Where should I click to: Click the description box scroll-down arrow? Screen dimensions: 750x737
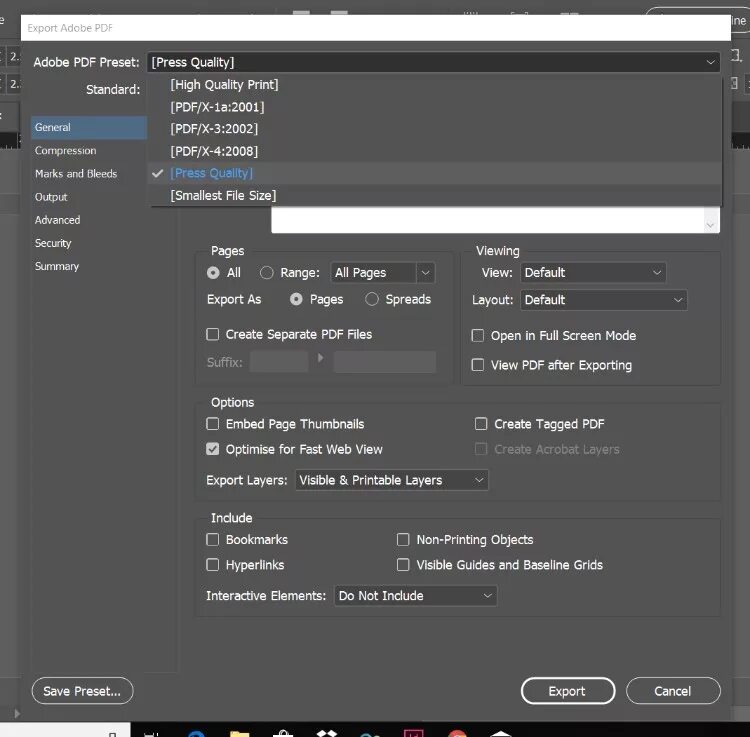click(x=710, y=225)
